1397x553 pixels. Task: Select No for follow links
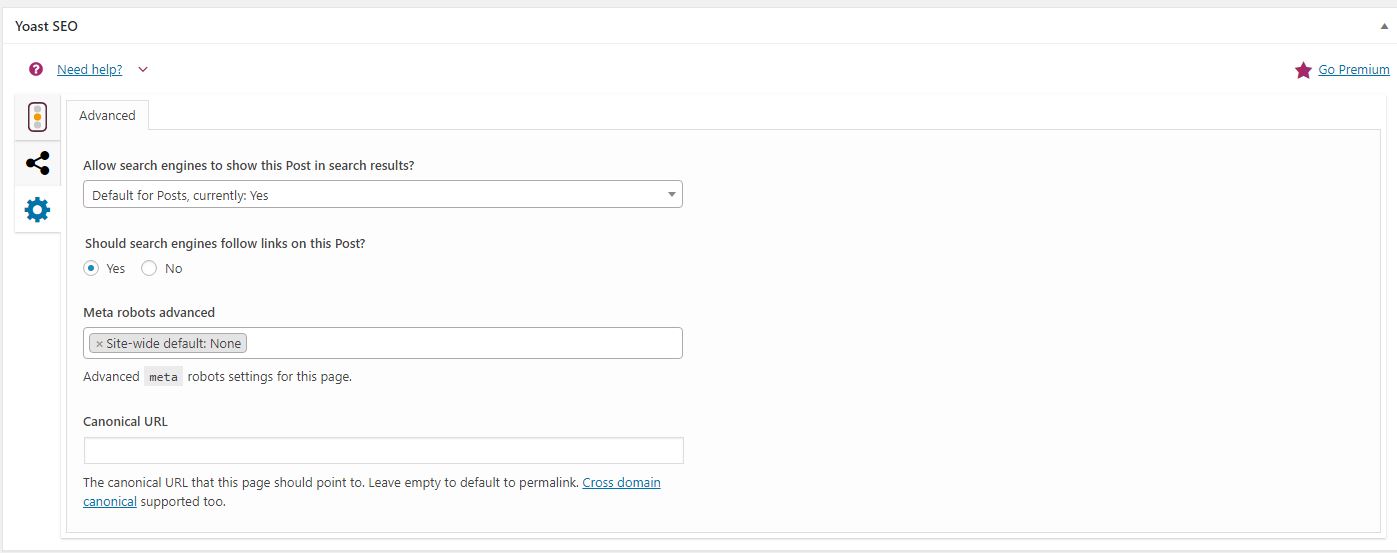coord(149,268)
